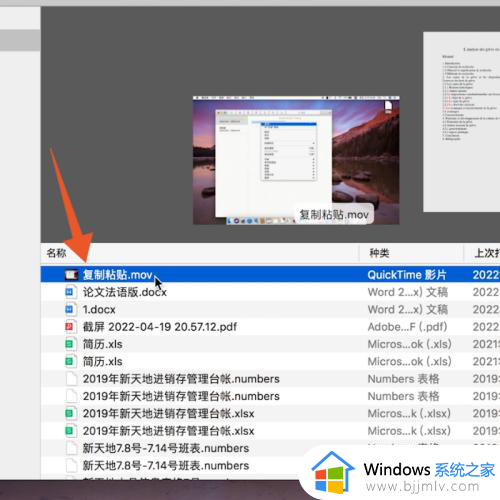
Task: Click blank icon of first 2019年 numbers file
Action: click(70, 379)
